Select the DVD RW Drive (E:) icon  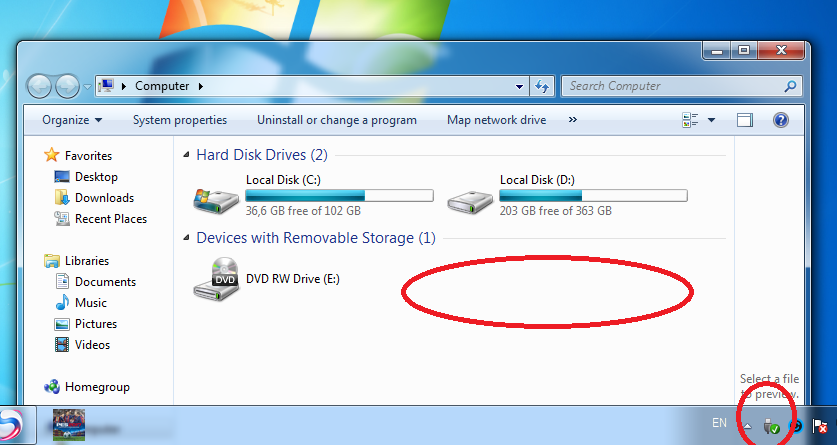216,279
